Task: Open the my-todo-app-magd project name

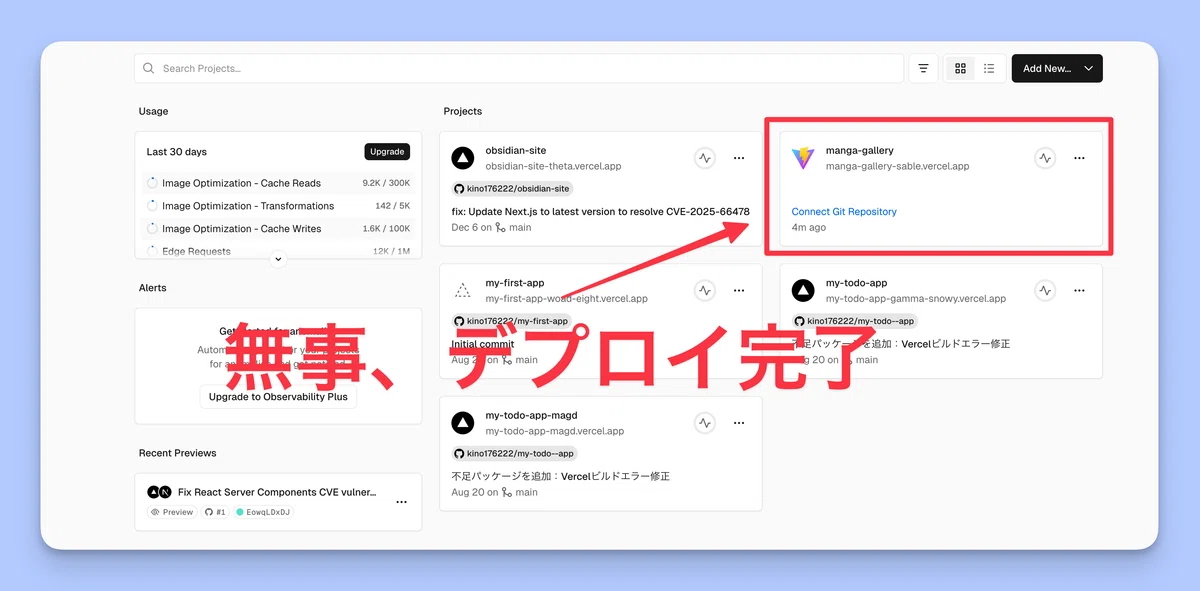Action: click(x=531, y=415)
